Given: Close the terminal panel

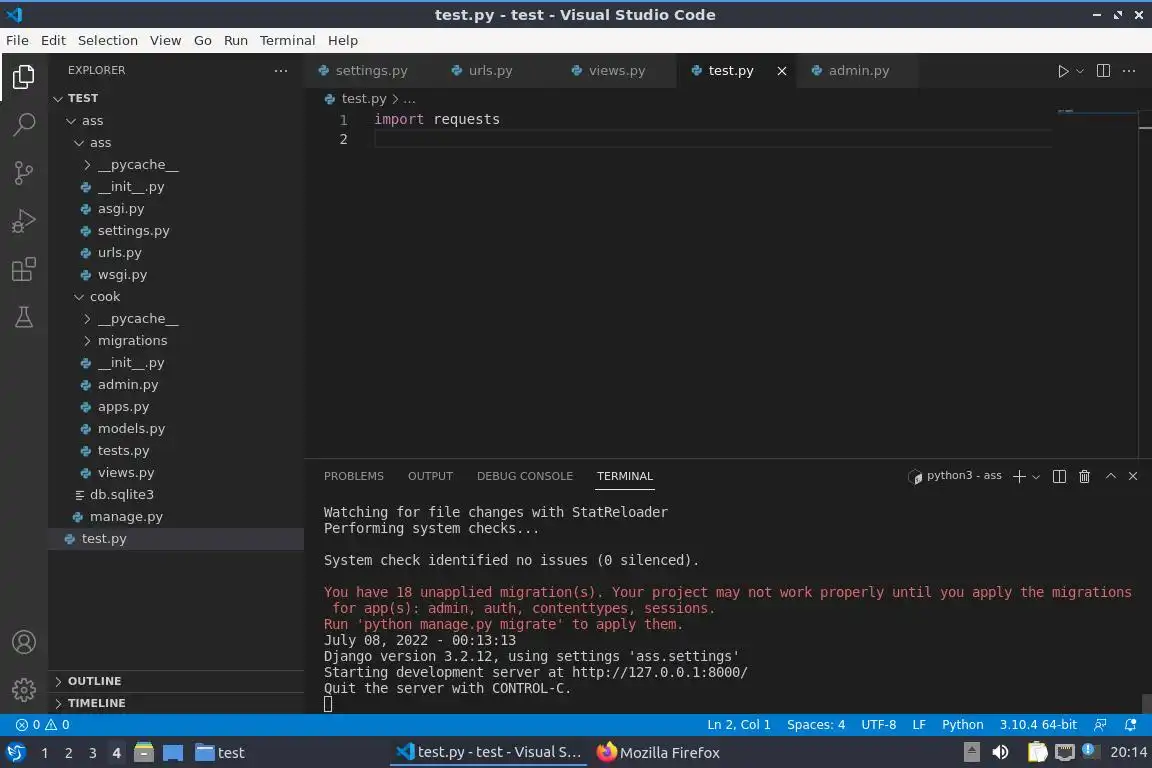Looking at the screenshot, I should pos(1133,476).
